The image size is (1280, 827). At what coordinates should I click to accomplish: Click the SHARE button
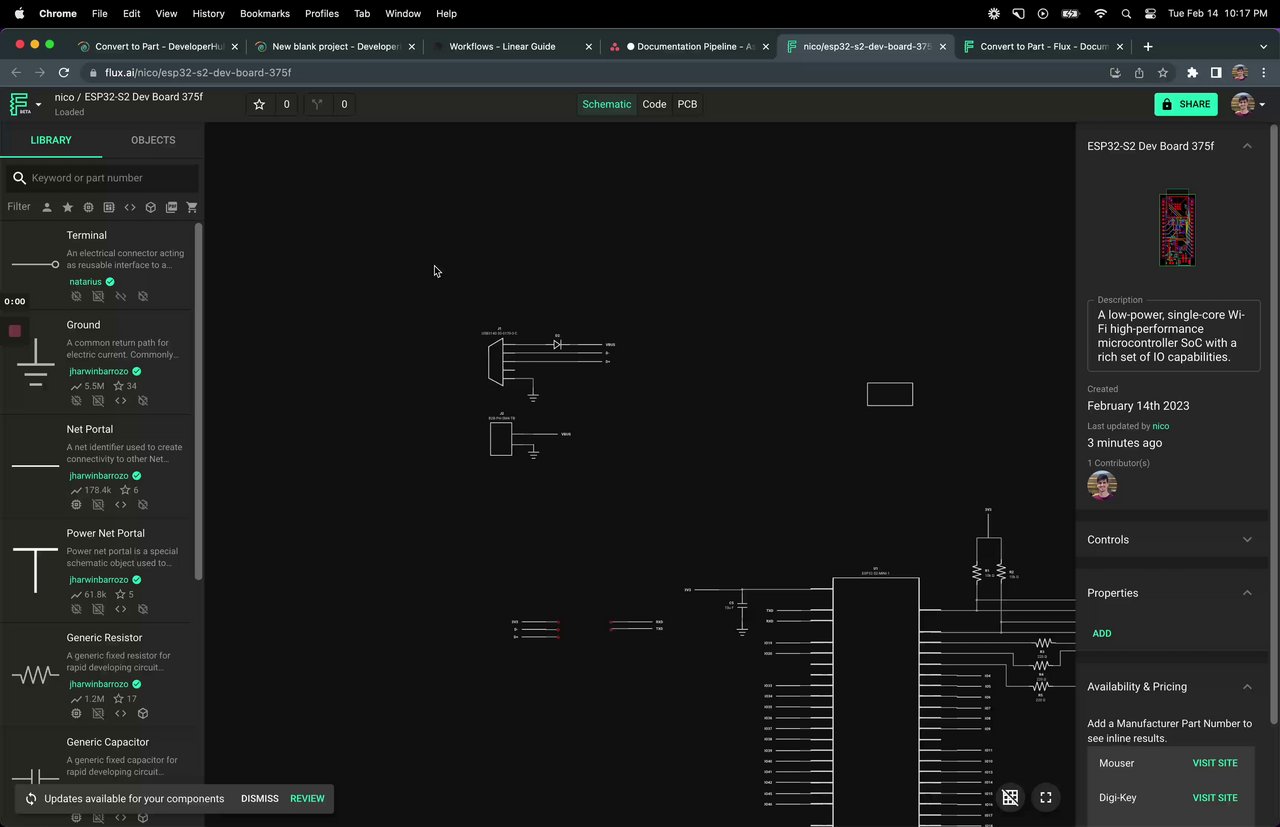[x=1186, y=104]
